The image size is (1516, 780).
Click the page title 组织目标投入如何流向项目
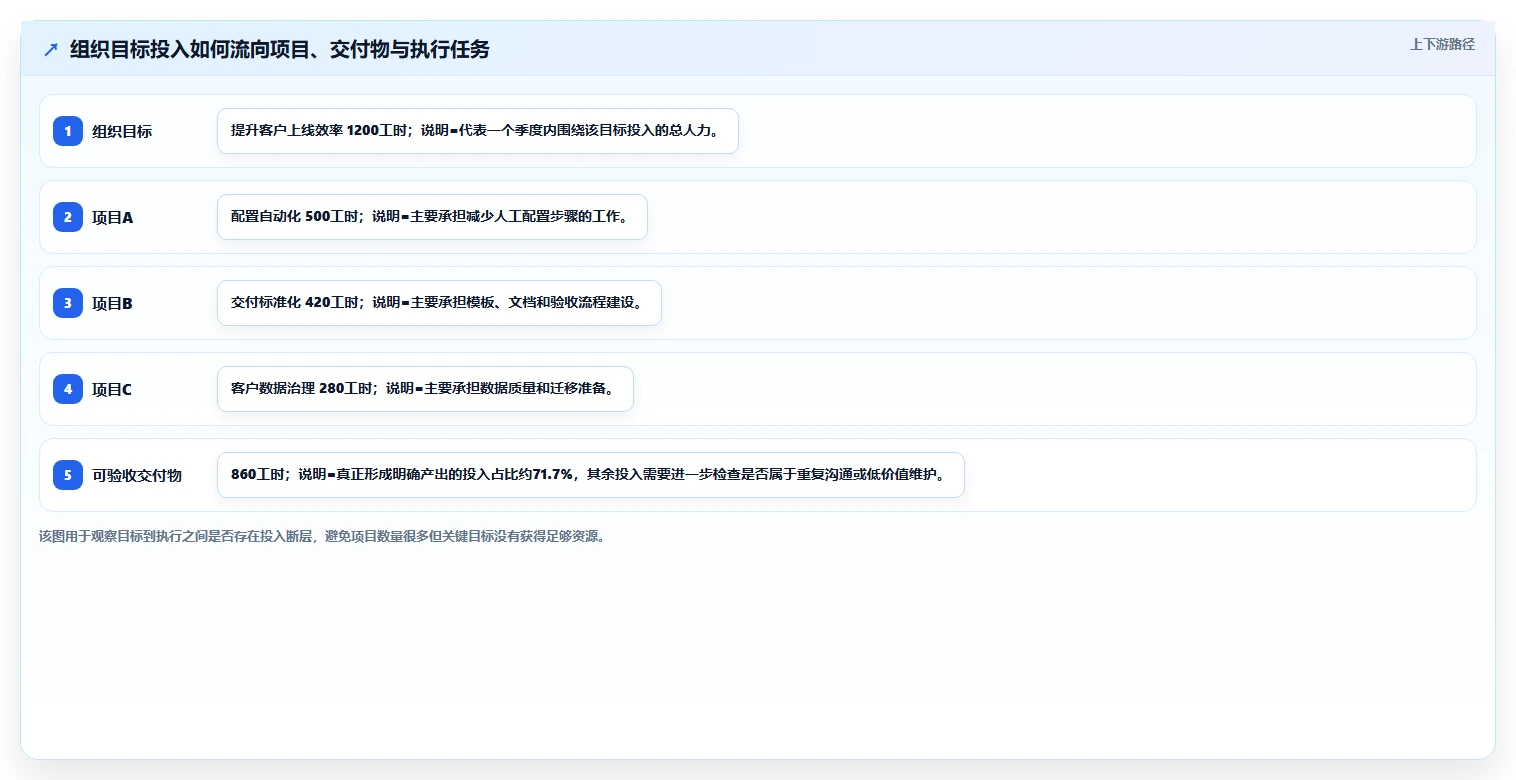(x=280, y=49)
